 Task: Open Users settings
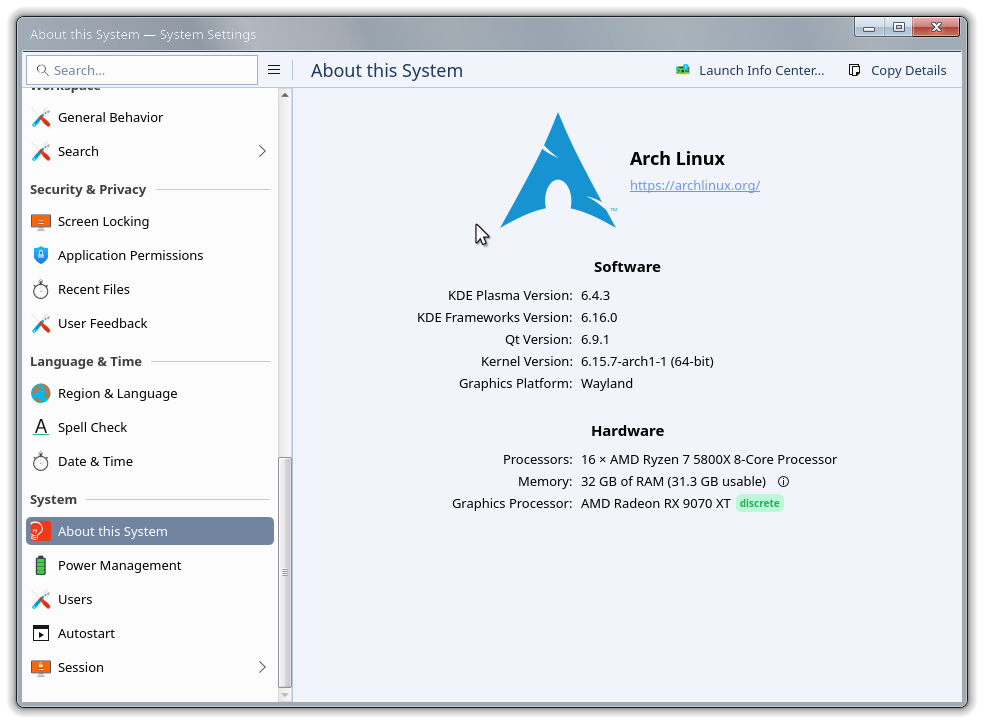click(150, 599)
